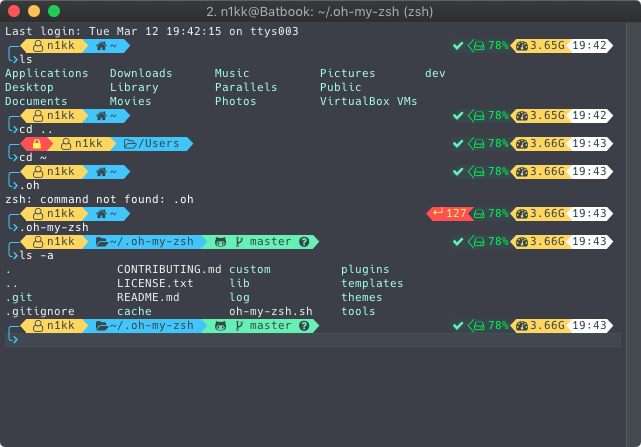This screenshot has height=447, width=641.
Task: Select the '.git' entry in the listing
Action: (x=19, y=298)
